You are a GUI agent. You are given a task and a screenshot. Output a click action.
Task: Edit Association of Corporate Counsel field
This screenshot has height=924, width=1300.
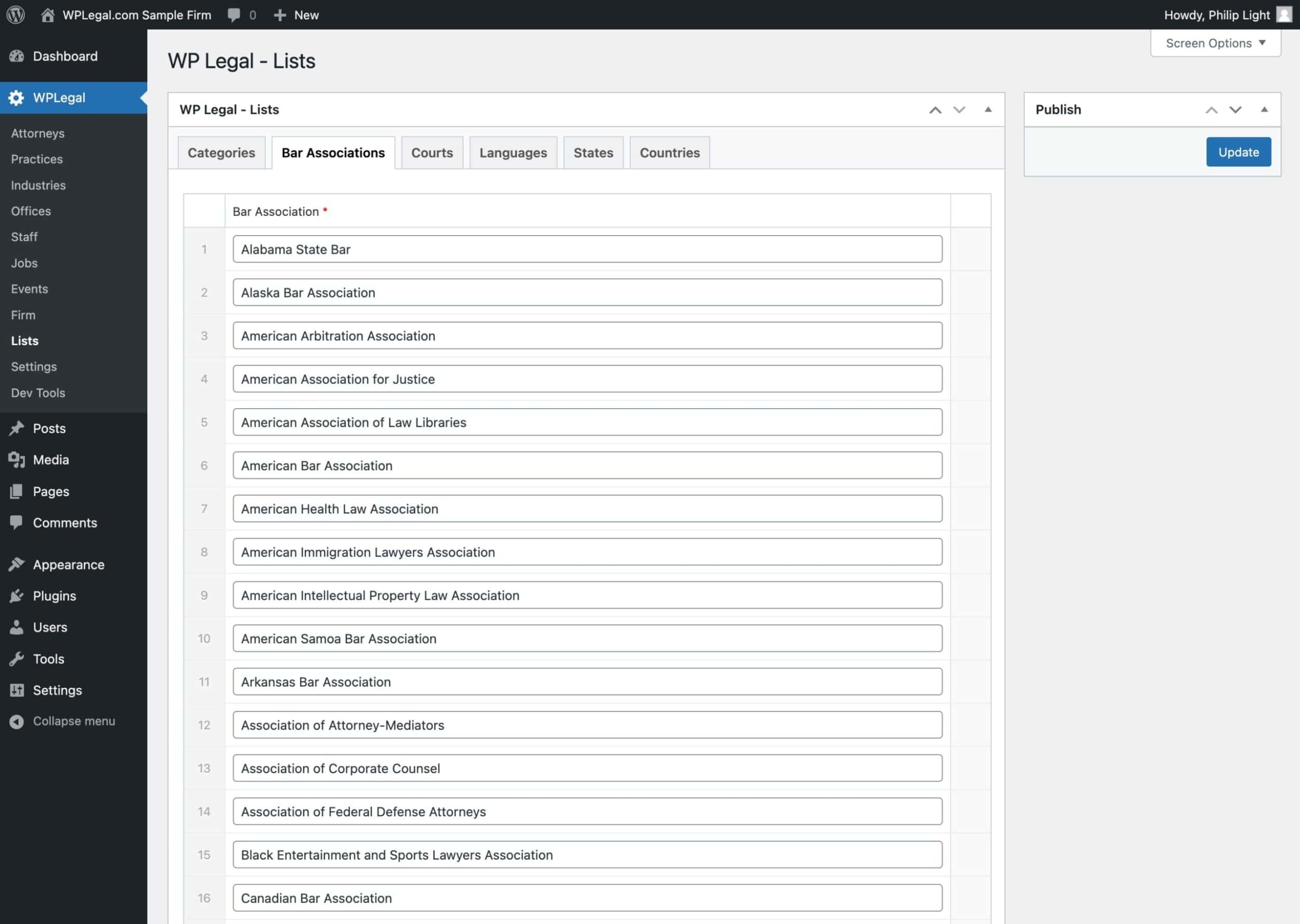(587, 768)
